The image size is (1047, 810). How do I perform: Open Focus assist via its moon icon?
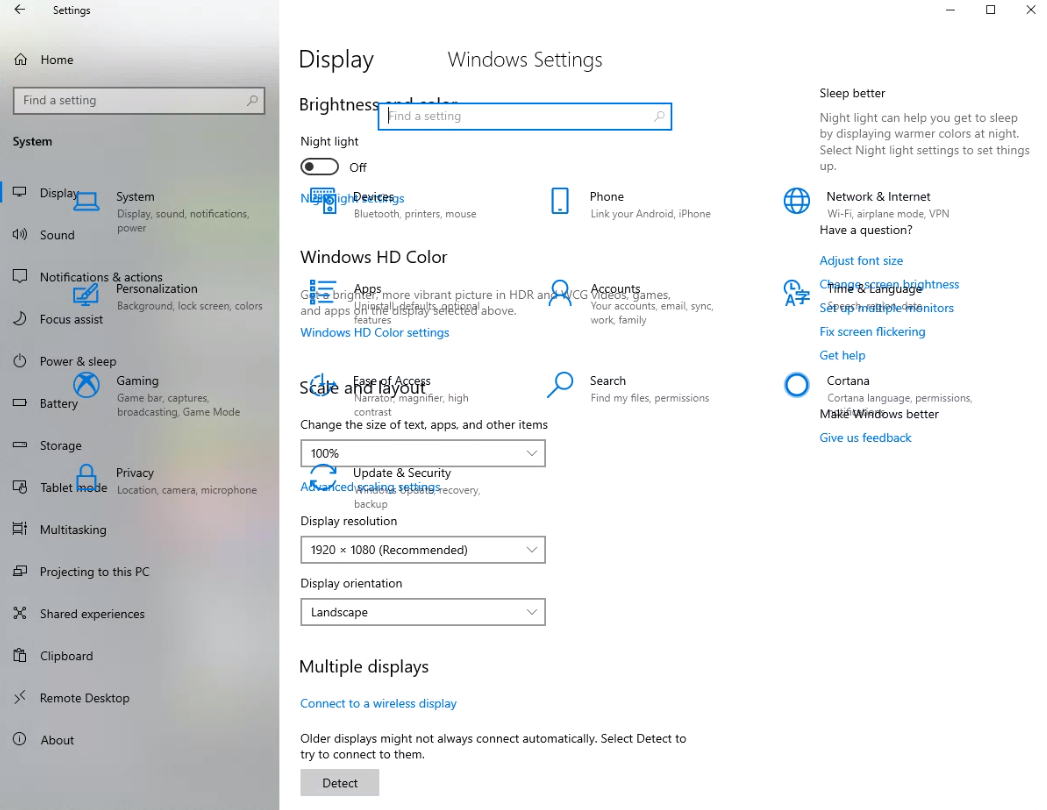20,319
